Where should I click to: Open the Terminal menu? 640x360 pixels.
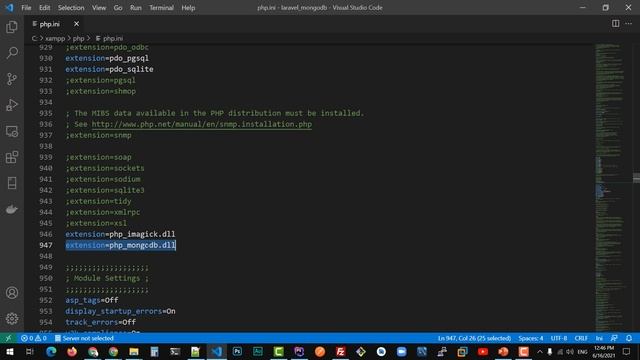point(161,8)
